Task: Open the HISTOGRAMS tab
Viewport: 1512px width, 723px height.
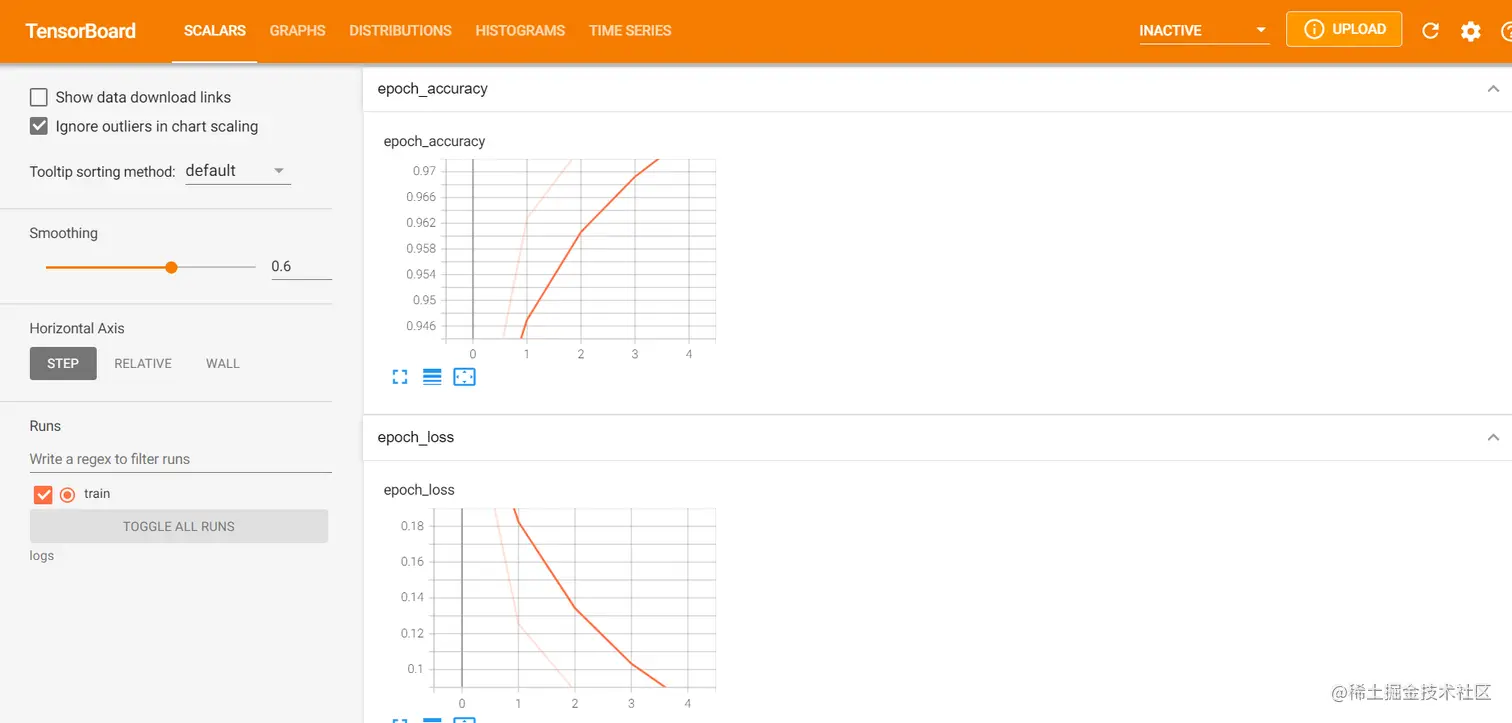Action: coord(520,30)
